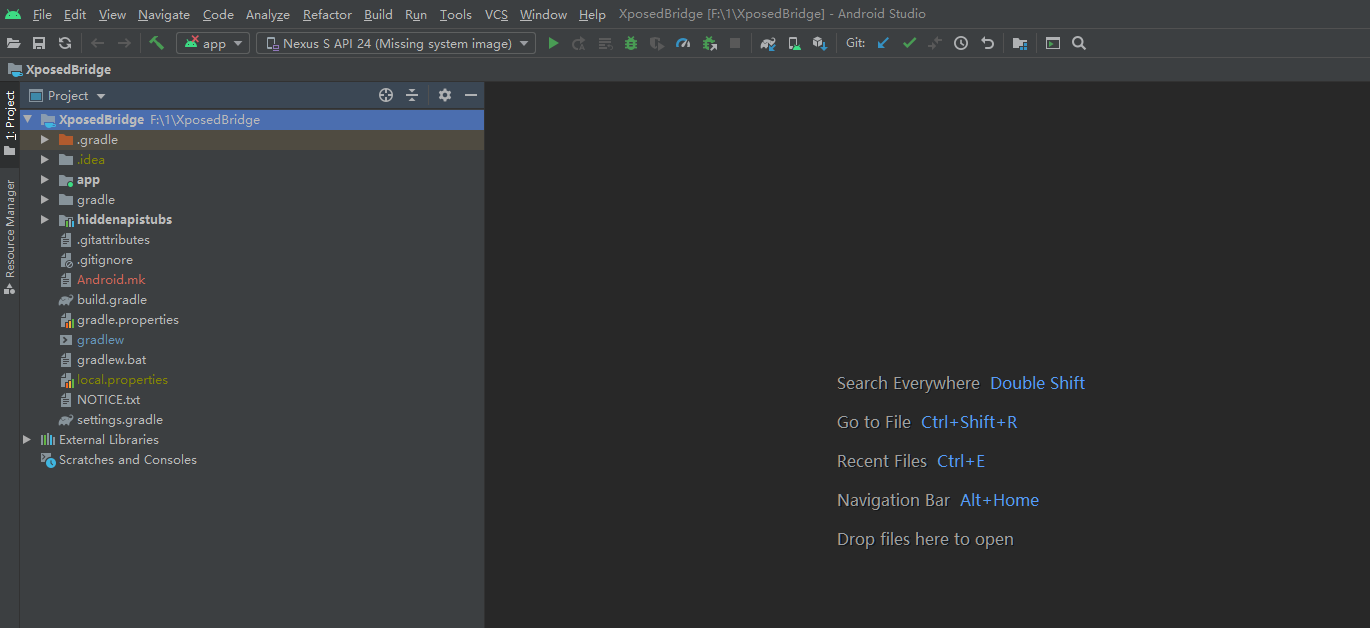Open the Project panel gear settings
Screen dimensions: 1370x628
coord(445,95)
